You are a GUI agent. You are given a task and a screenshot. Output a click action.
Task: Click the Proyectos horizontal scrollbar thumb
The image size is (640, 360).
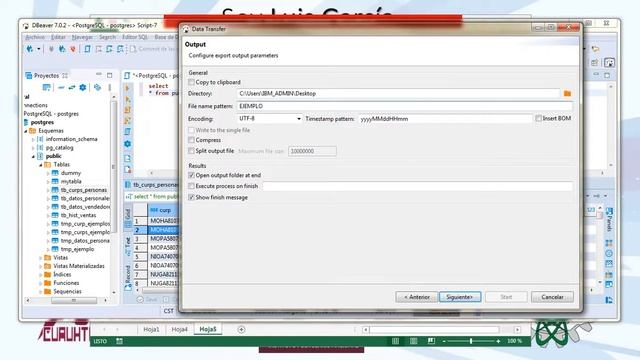click(74, 300)
